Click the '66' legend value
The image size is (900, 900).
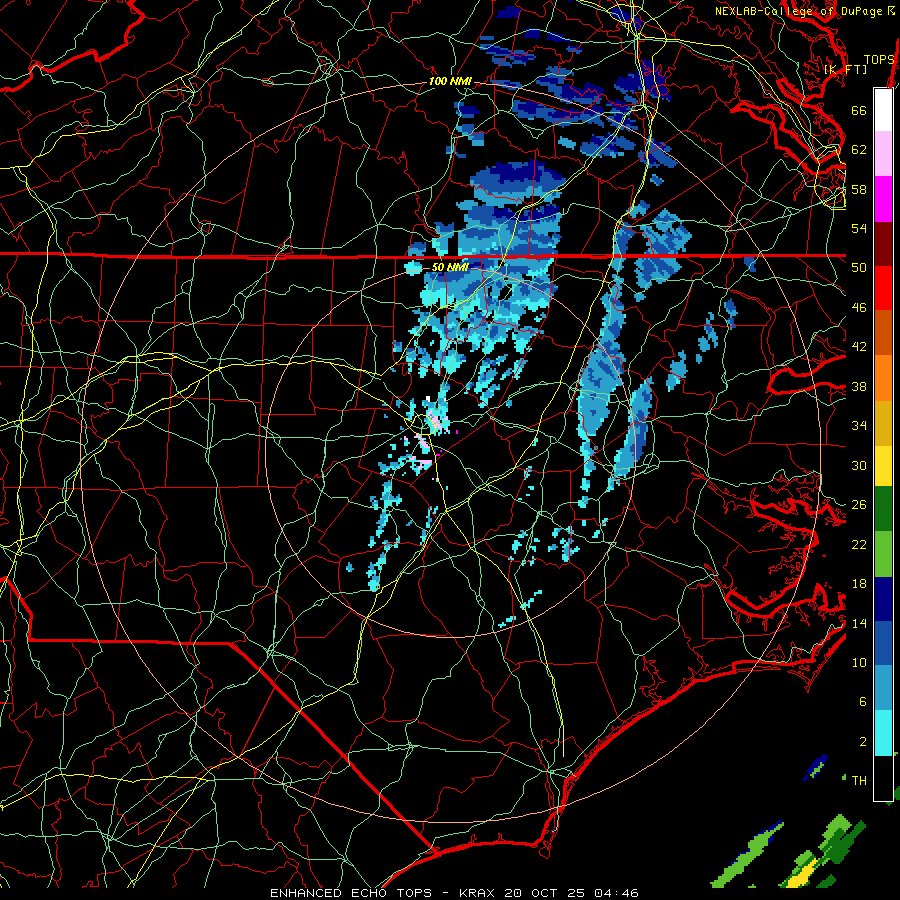[859, 110]
